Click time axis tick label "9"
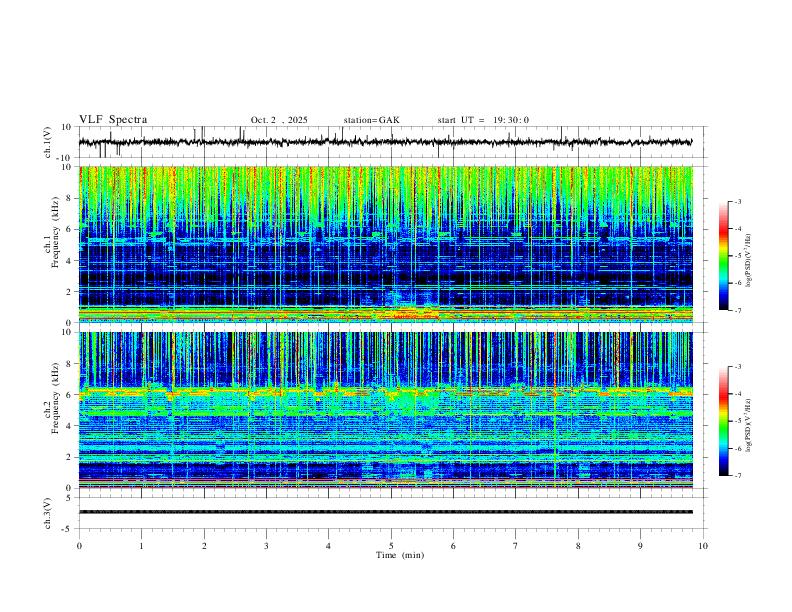 pyautogui.click(x=640, y=546)
